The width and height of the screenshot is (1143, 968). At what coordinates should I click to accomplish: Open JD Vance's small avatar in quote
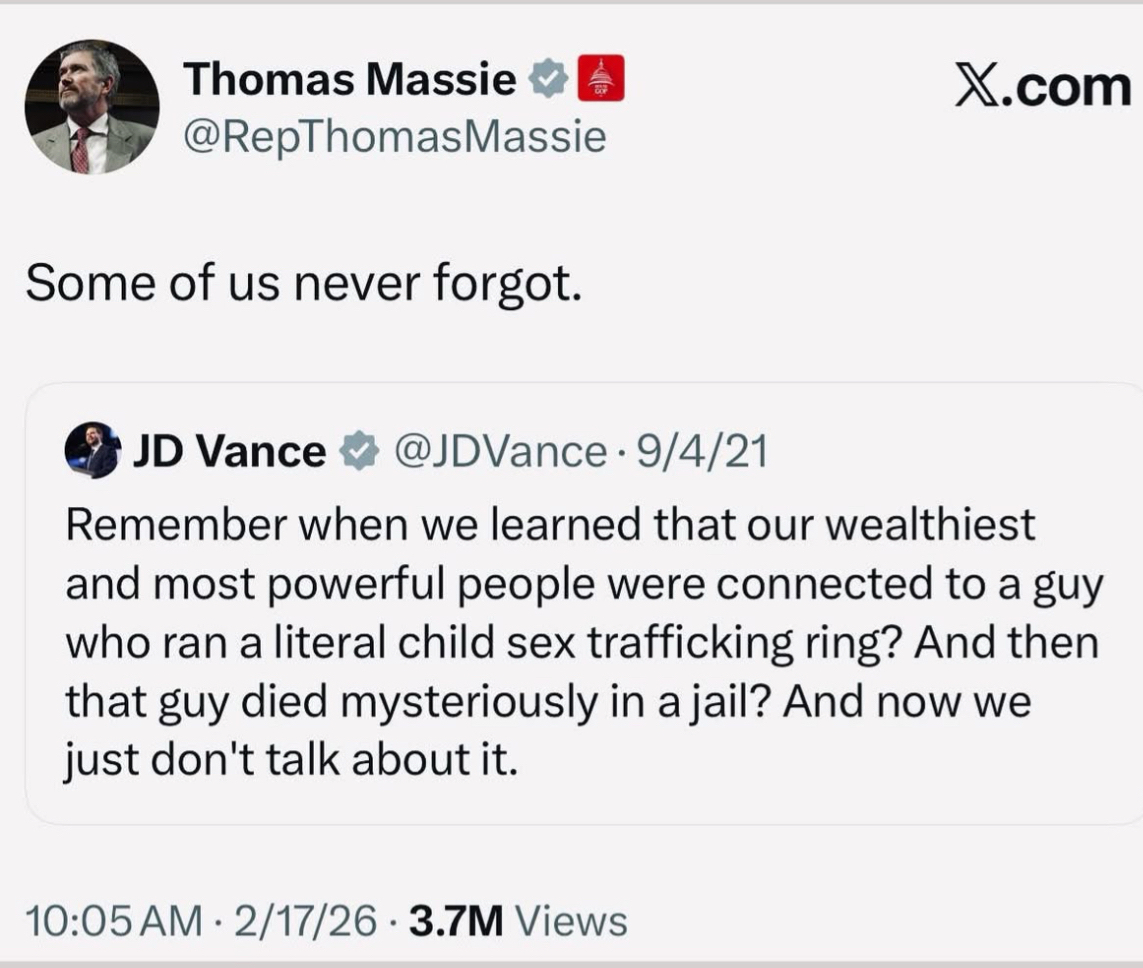click(x=93, y=450)
